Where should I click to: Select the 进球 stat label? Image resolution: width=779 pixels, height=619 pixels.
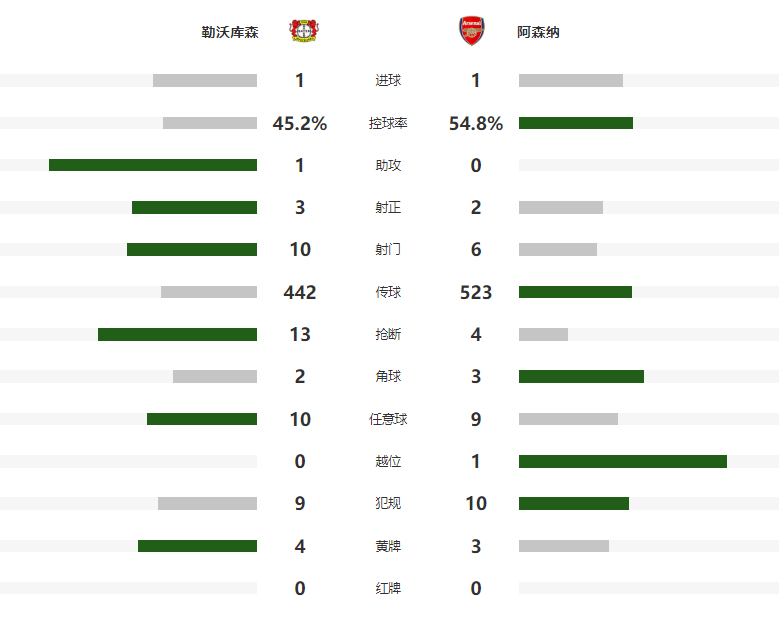pos(388,81)
